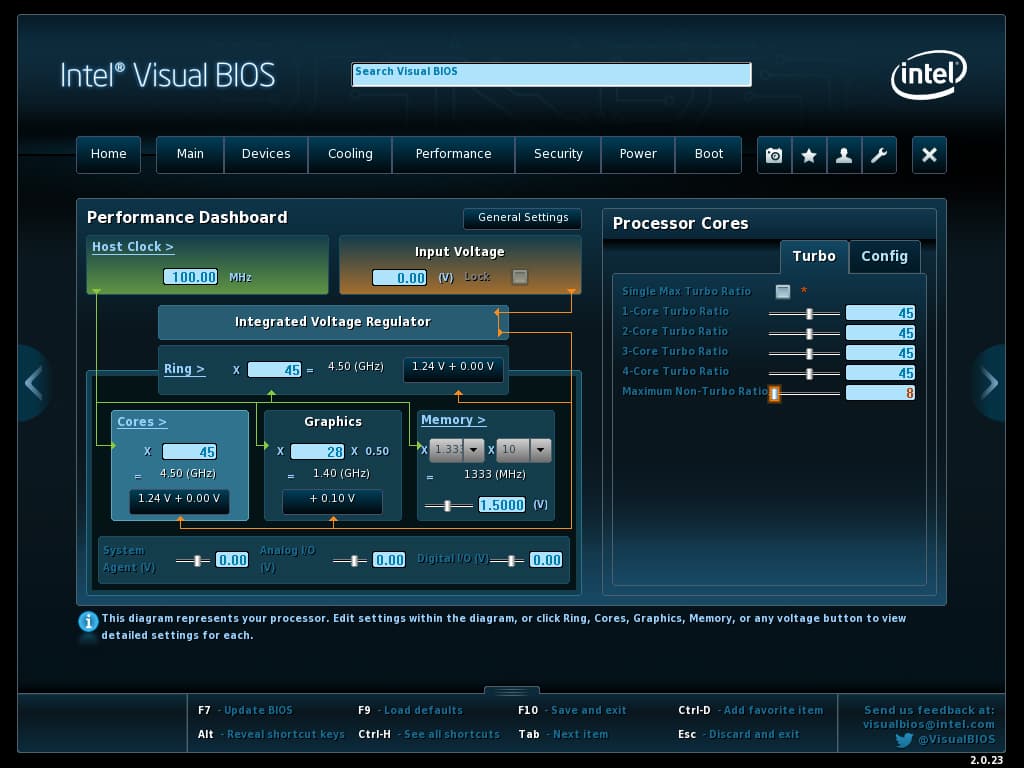The height and width of the screenshot is (768, 1024).
Task: Expand the memory multiplier 1.33 dropdown
Action: coord(473,450)
